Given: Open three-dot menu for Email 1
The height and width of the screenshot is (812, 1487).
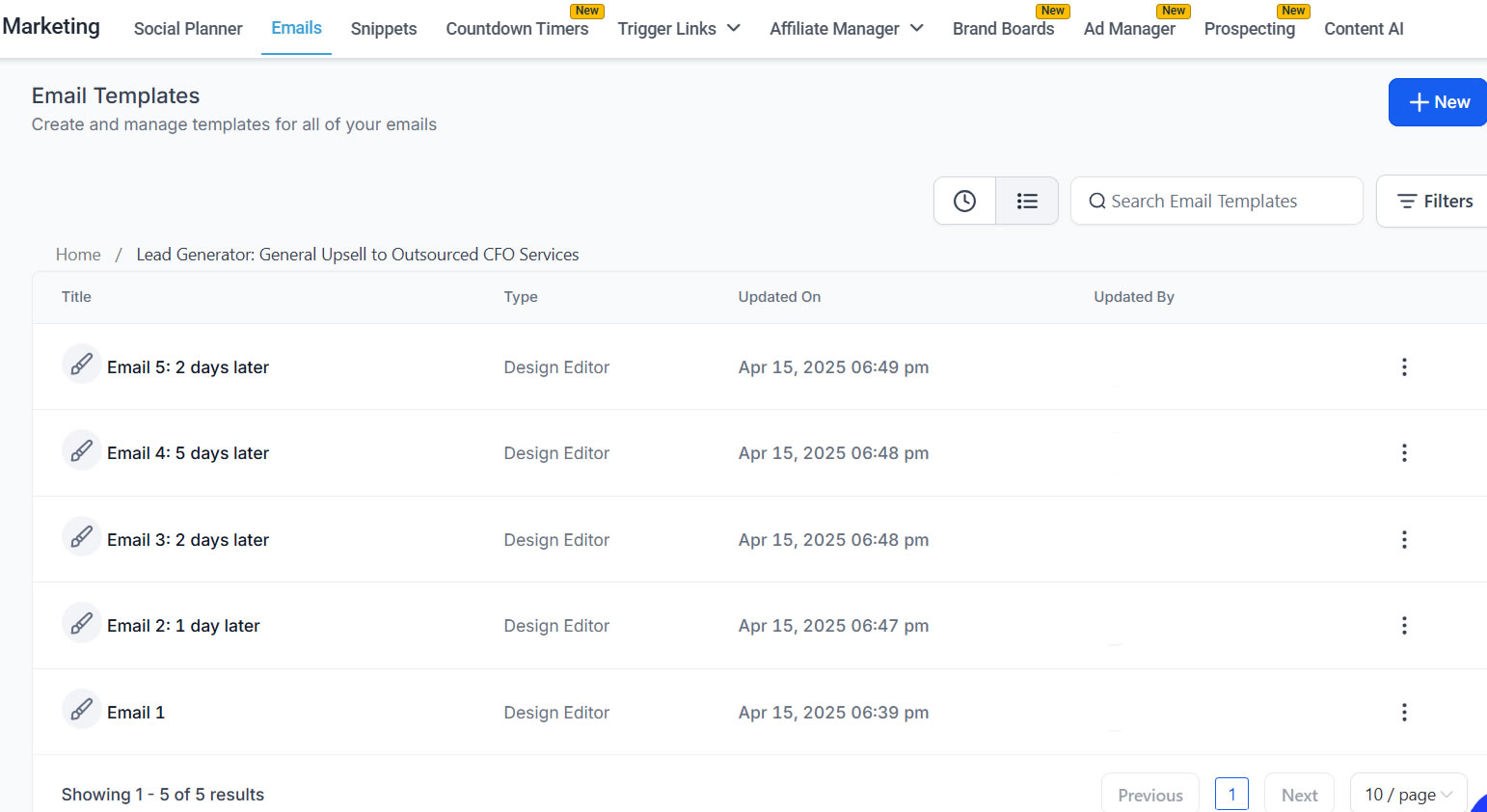Looking at the screenshot, I should 1404,713.
